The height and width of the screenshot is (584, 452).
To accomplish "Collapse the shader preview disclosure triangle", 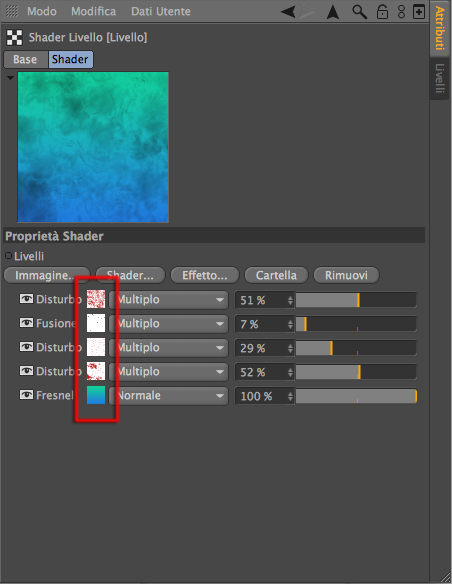I will click(x=10, y=78).
